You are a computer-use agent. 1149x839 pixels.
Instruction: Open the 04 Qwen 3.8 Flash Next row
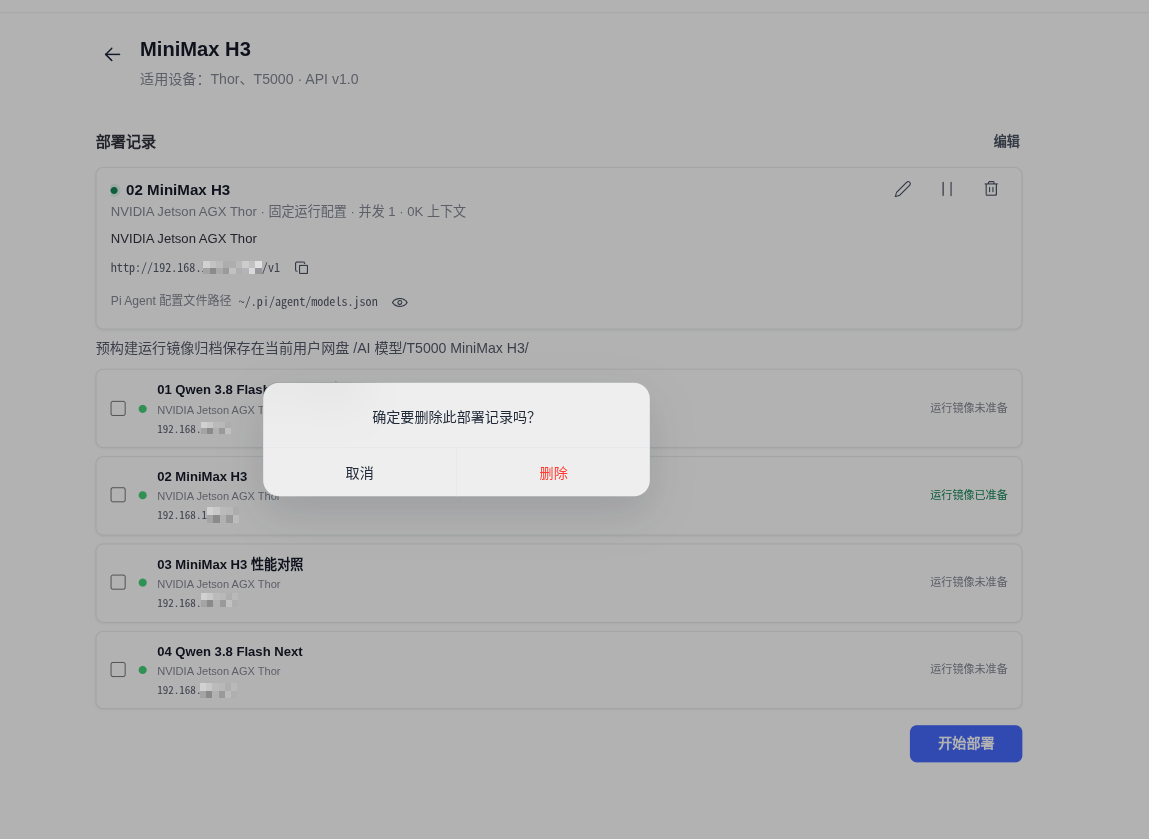pos(558,670)
